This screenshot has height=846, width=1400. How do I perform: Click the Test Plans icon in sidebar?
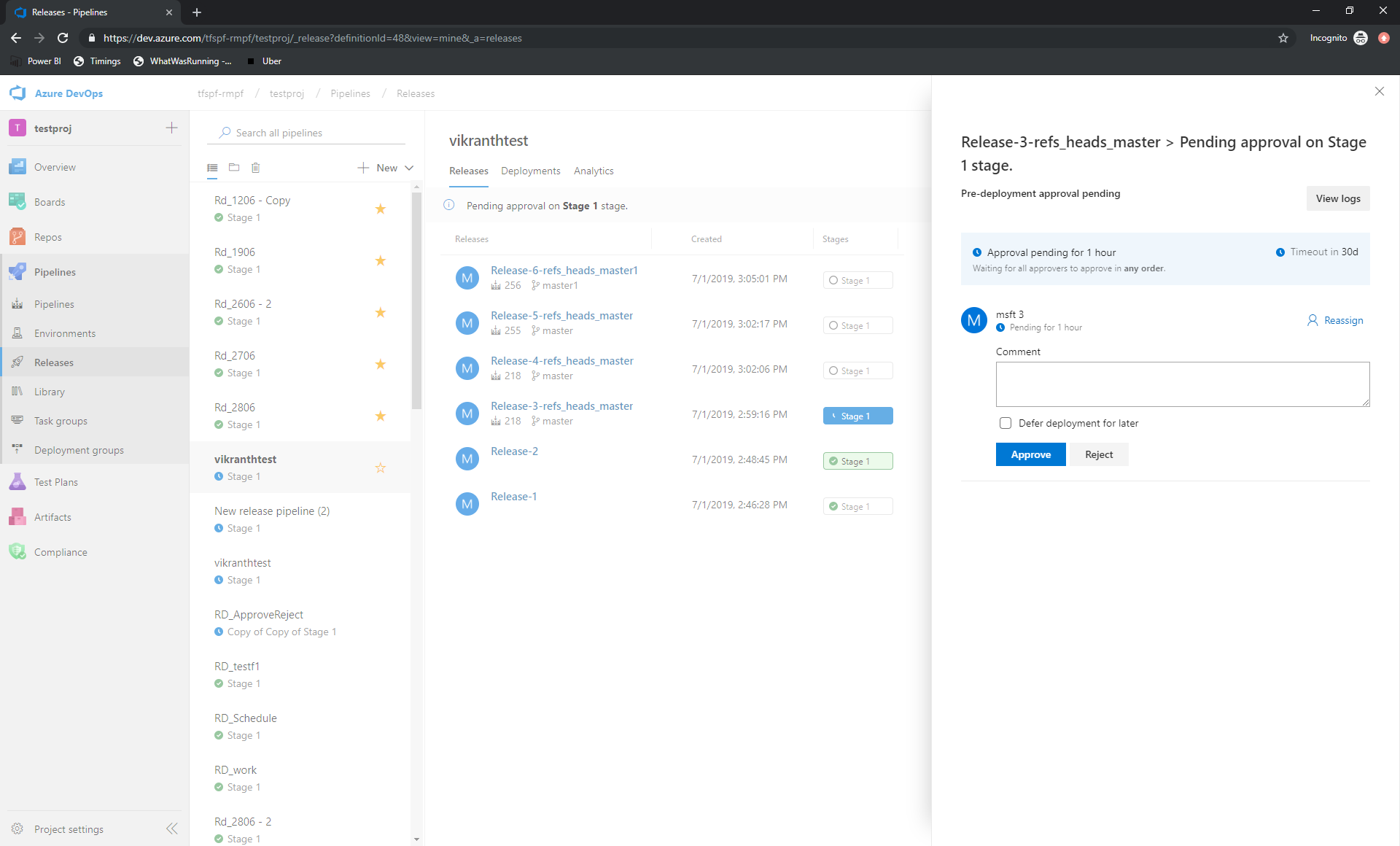18,481
